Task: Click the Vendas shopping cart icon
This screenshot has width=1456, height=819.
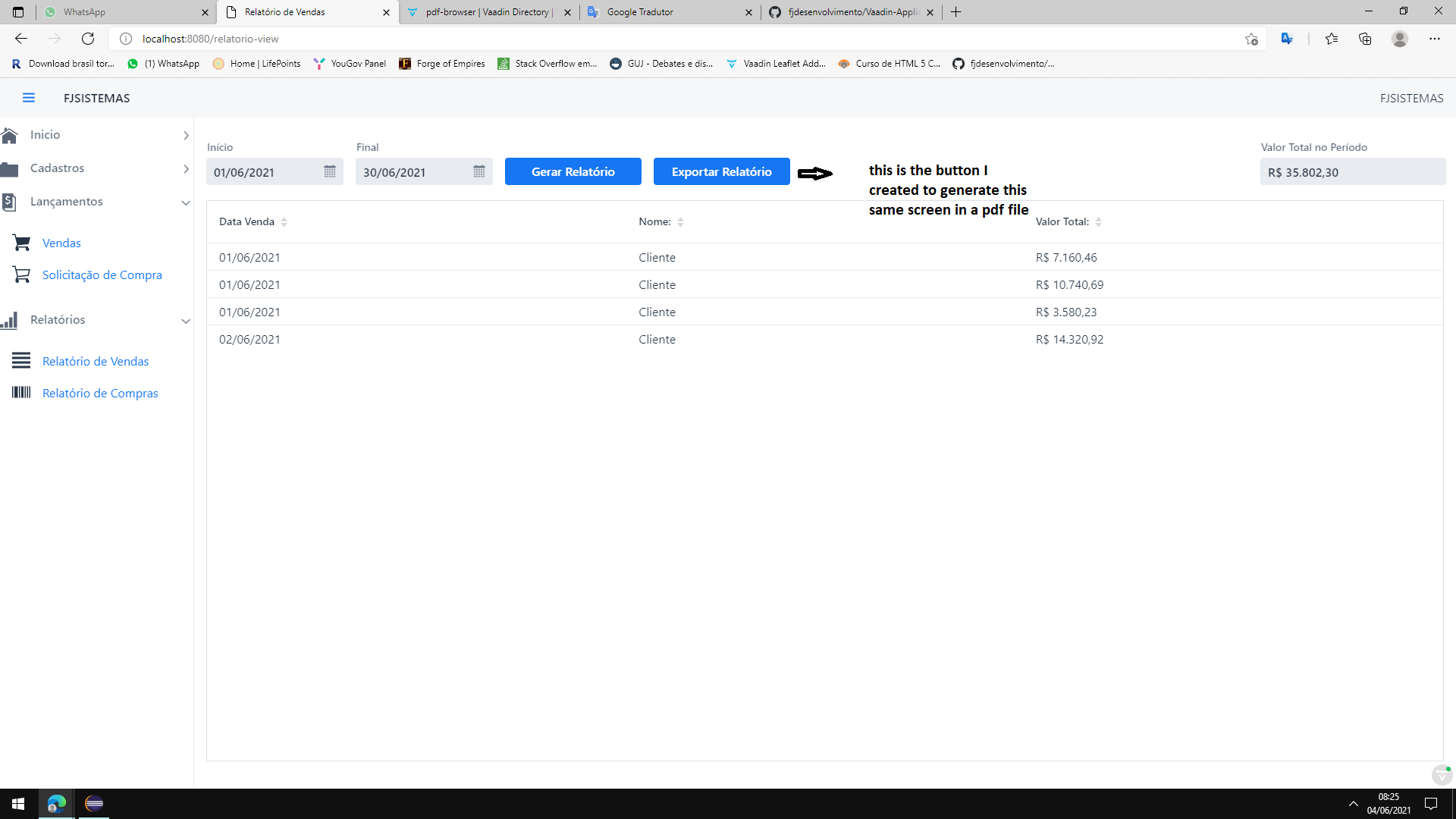Action: (x=21, y=243)
